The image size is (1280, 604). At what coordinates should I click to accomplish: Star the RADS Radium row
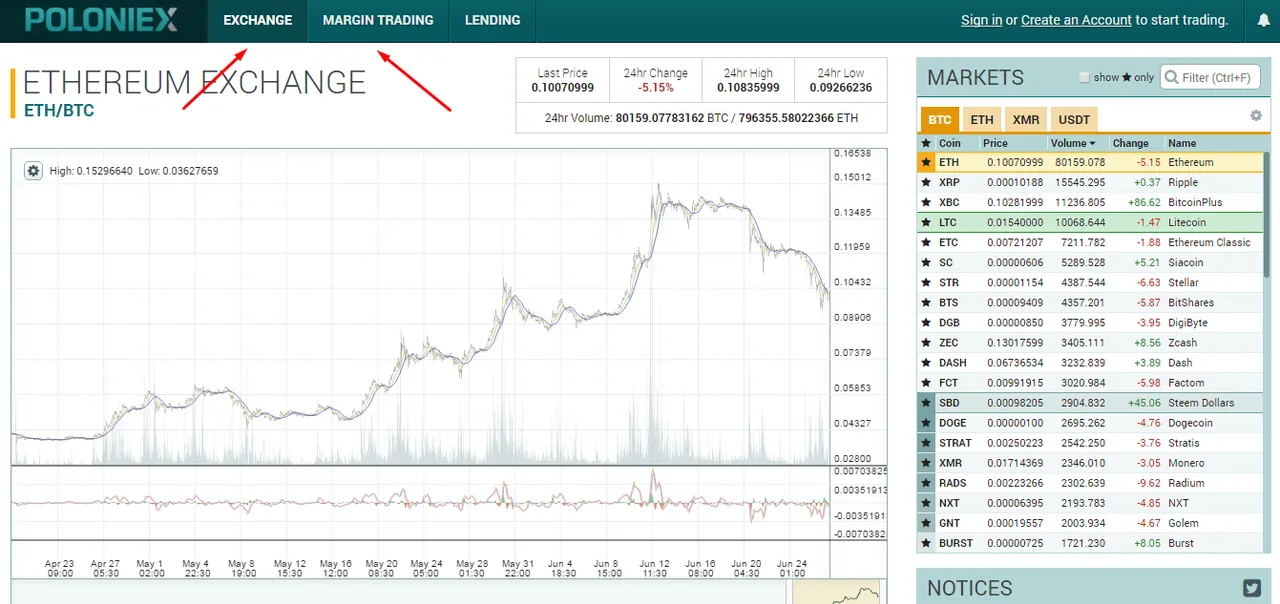926,482
